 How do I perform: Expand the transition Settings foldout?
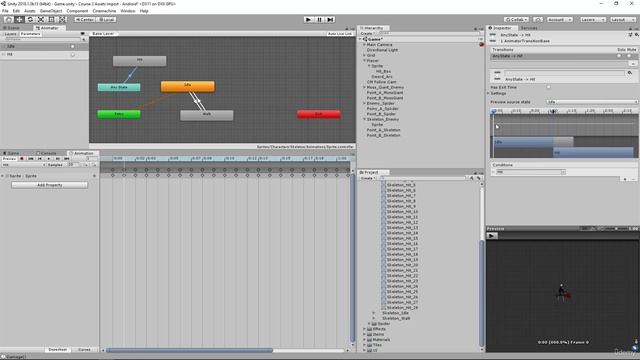coord(489,93)
